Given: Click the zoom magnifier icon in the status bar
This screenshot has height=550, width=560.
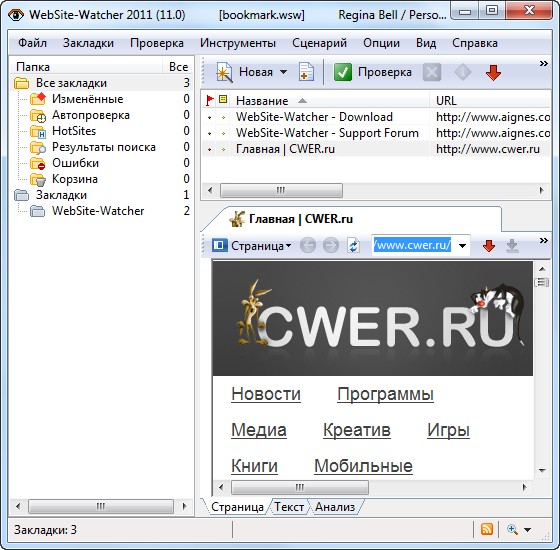Looking at the screenshot, I should 512,529.
